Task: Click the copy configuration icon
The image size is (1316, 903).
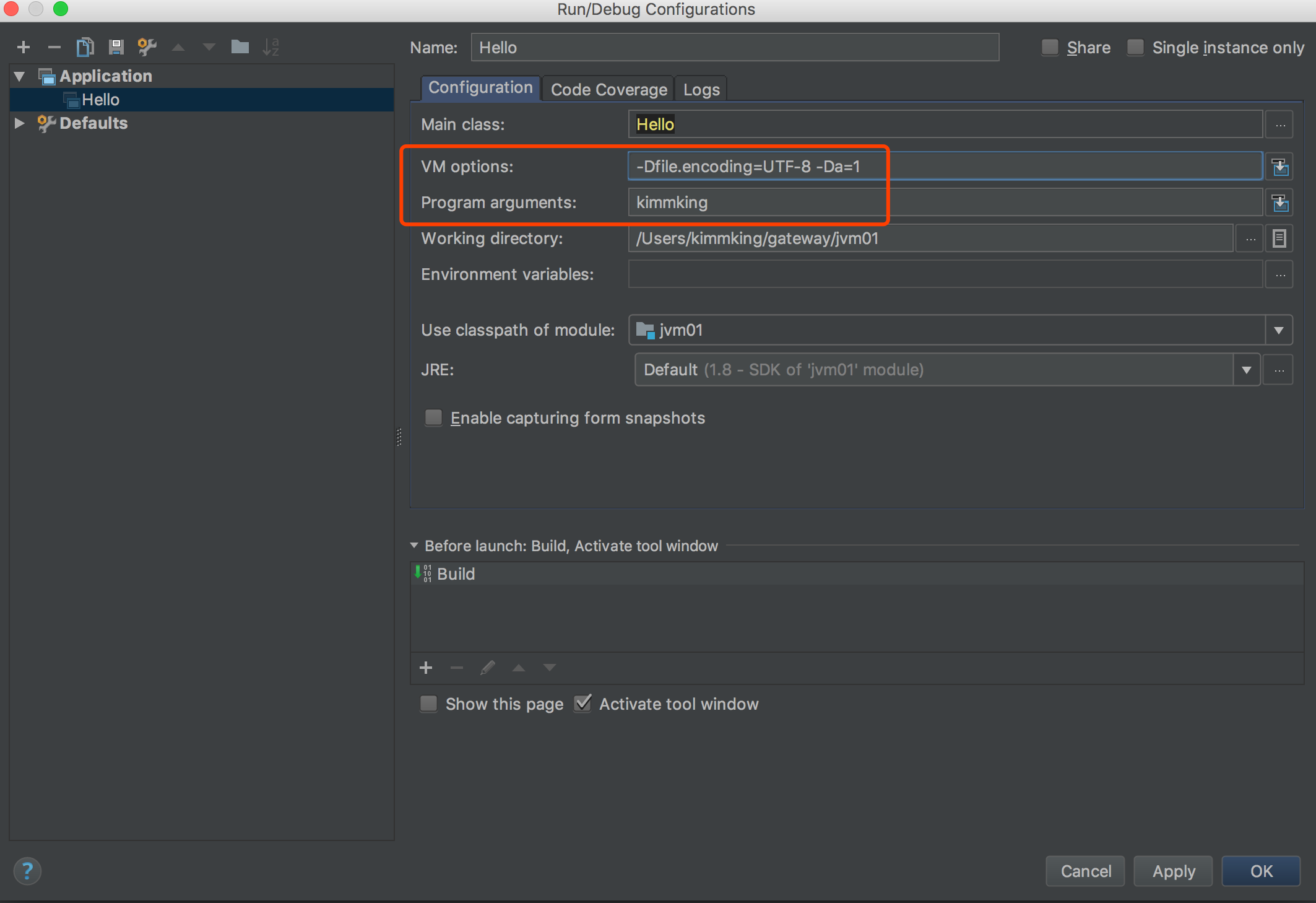Action: 85,47
